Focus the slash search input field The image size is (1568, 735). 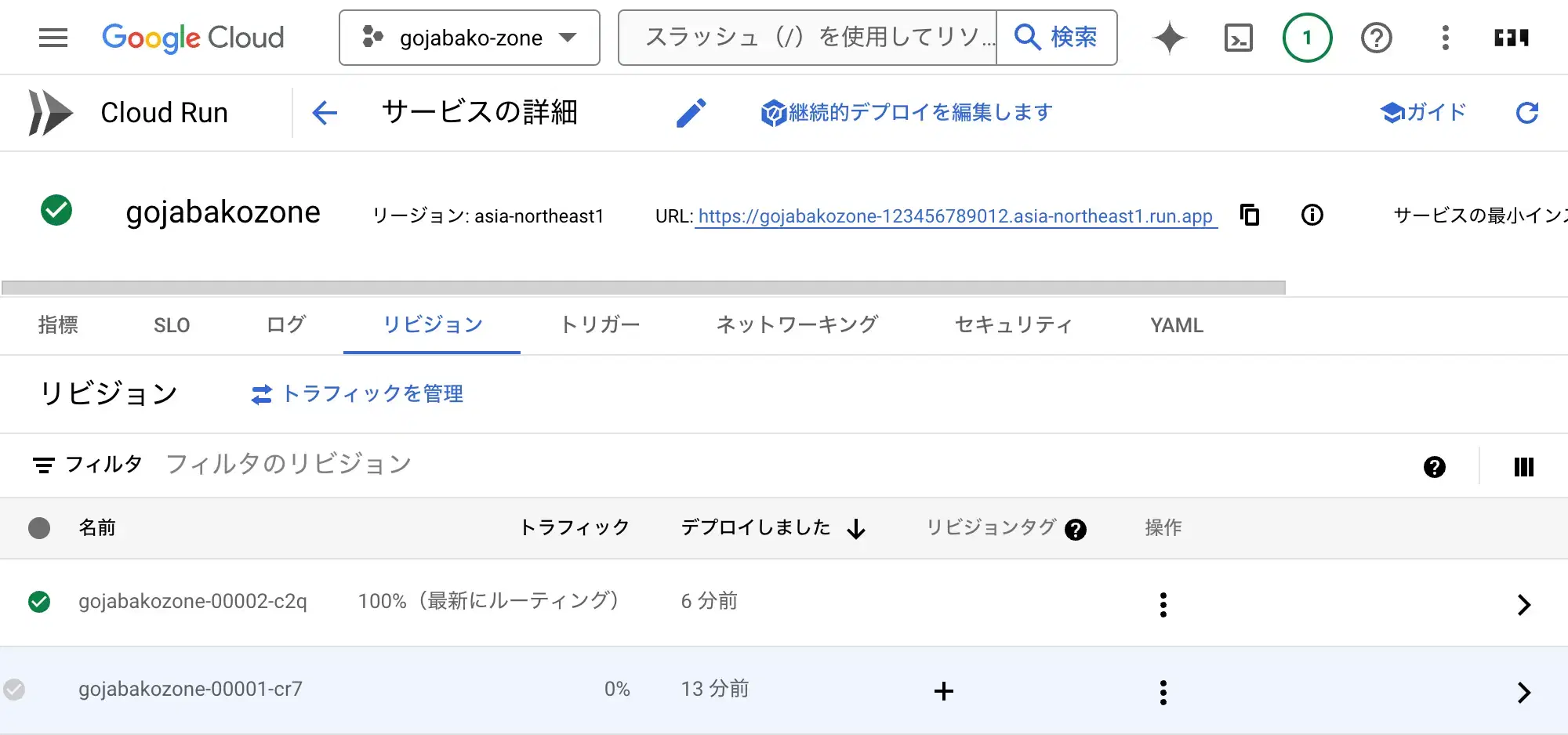click(x=808, y=38)
